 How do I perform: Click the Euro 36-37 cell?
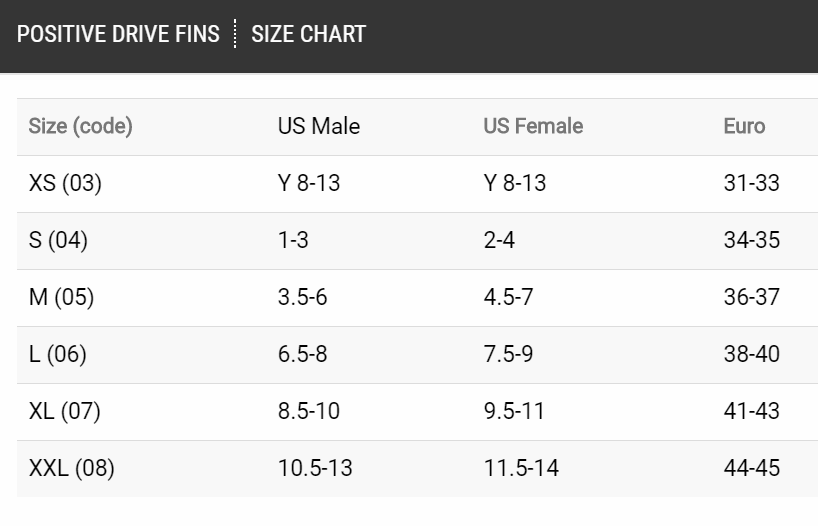[x=751, y=298]
